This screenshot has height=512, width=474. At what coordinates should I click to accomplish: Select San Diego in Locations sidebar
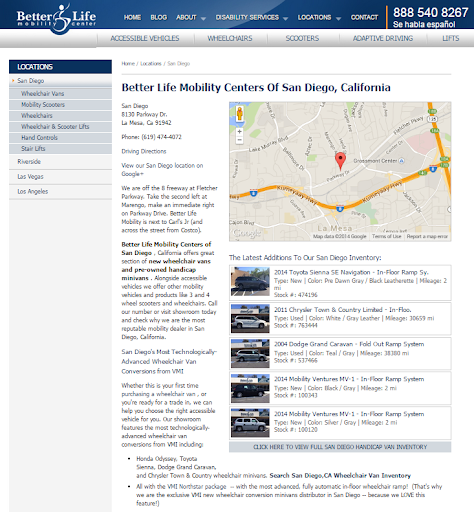[x=60, y=81]
